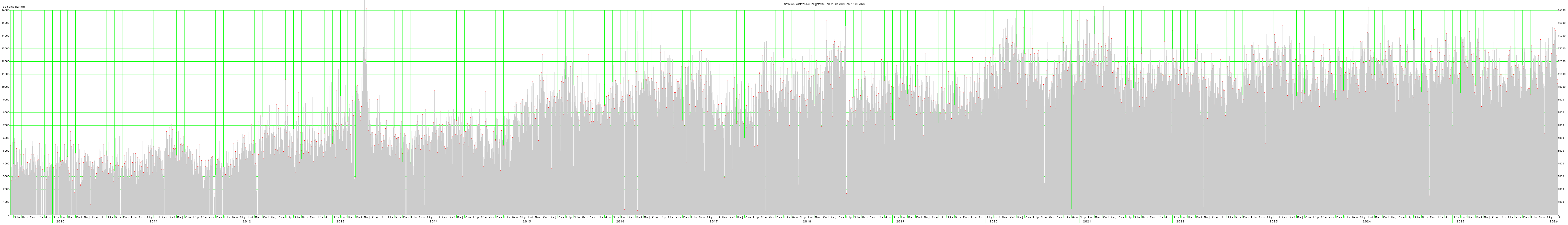Click the 16000 label on the left axis
The width and height of the screenshot is (1568, 225).
click(5, 11)
